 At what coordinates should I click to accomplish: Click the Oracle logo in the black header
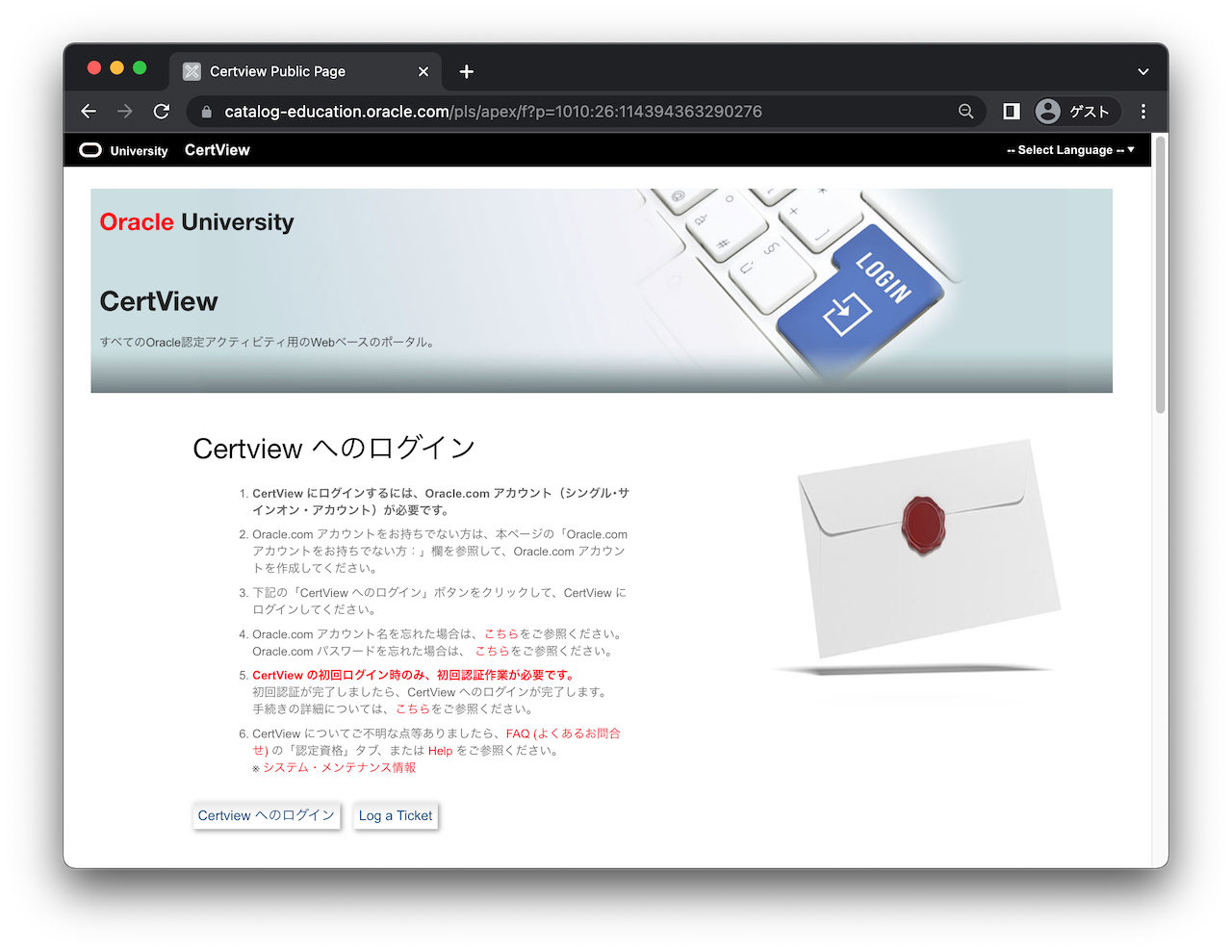[x=90, y=150]
